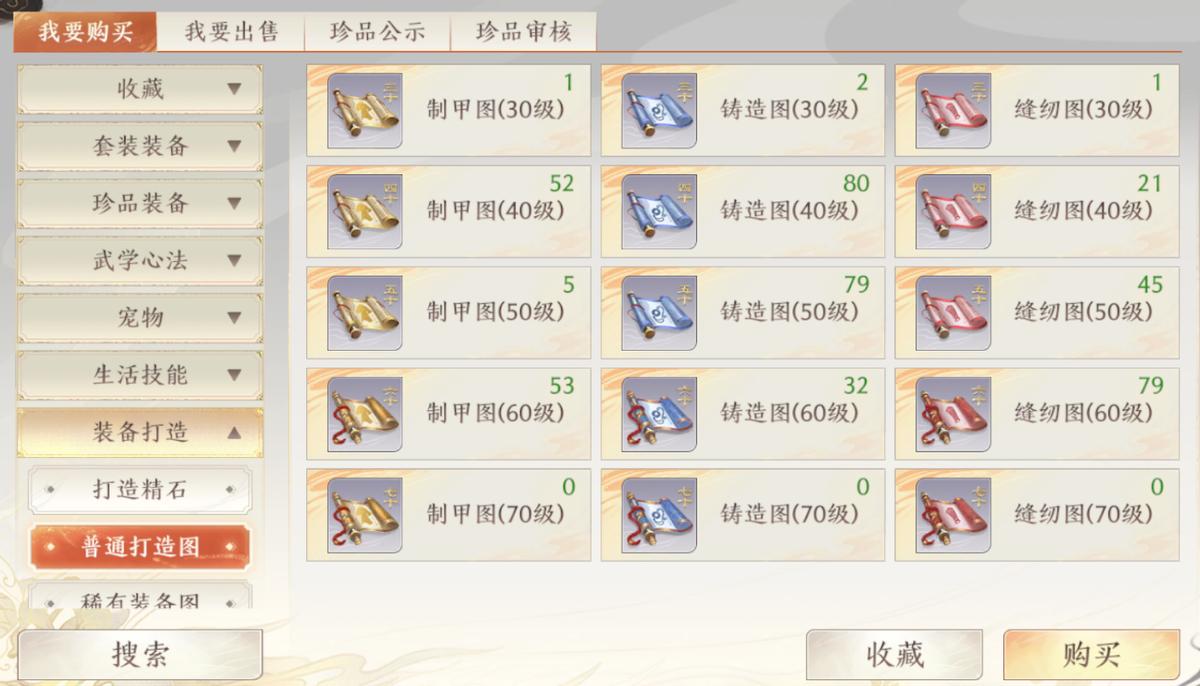This screenshot has width=1200, height=686.
Task: Select the 铸造图(50级) blue scroll icon
Action: [659, 313]
